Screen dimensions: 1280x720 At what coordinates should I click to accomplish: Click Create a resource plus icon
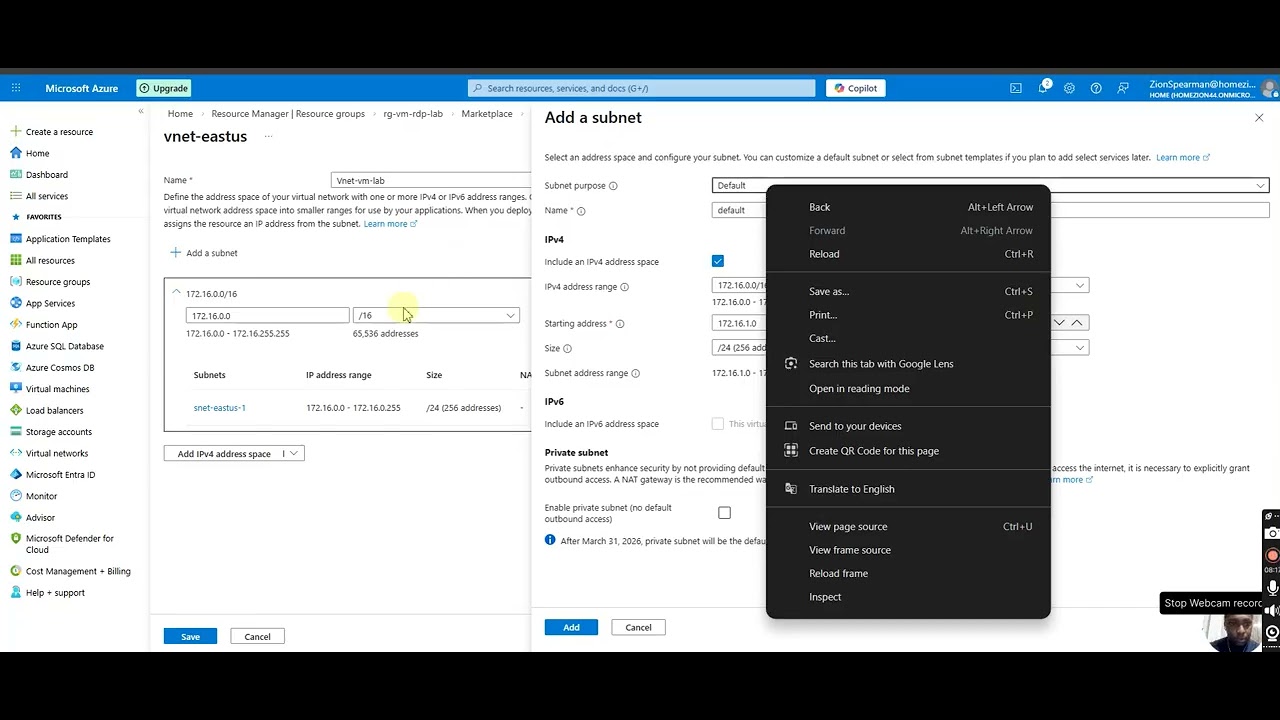click(x=15, y=131)
